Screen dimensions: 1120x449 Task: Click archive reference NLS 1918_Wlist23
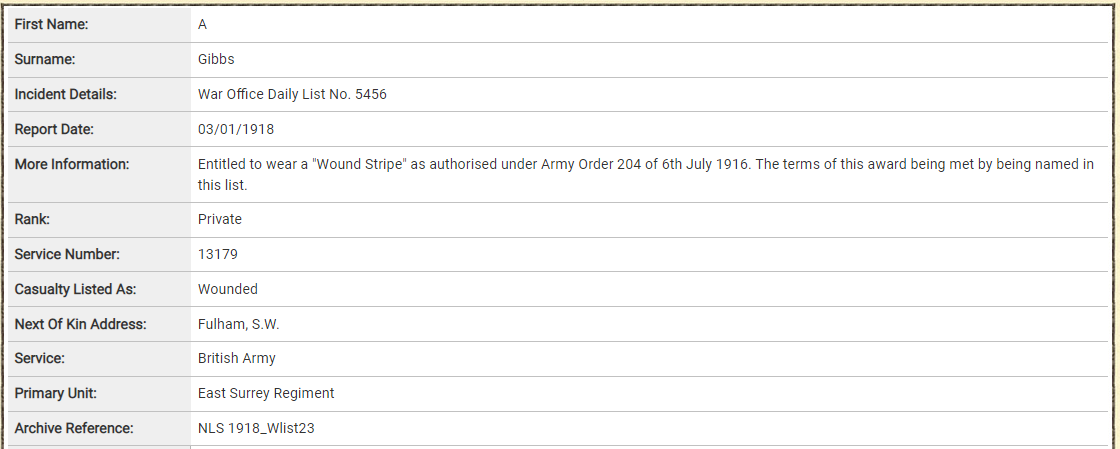pyautogui.click(x=257, y=428)
